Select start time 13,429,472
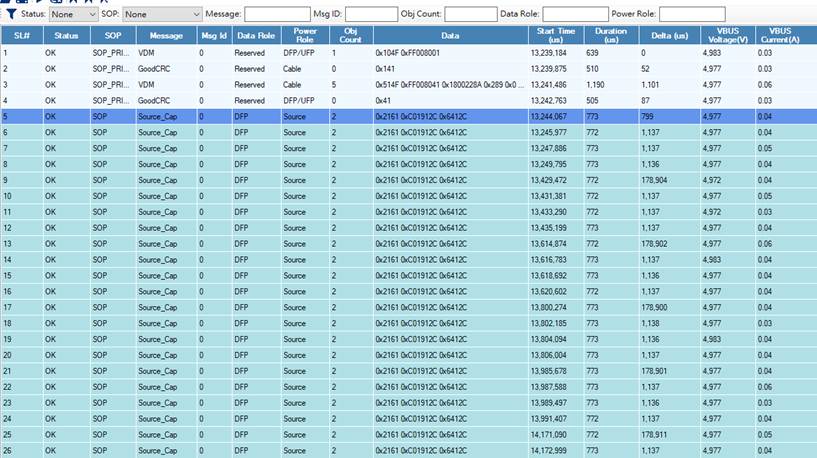The height and width of the screenshot is (458, 817). point(549,180)
